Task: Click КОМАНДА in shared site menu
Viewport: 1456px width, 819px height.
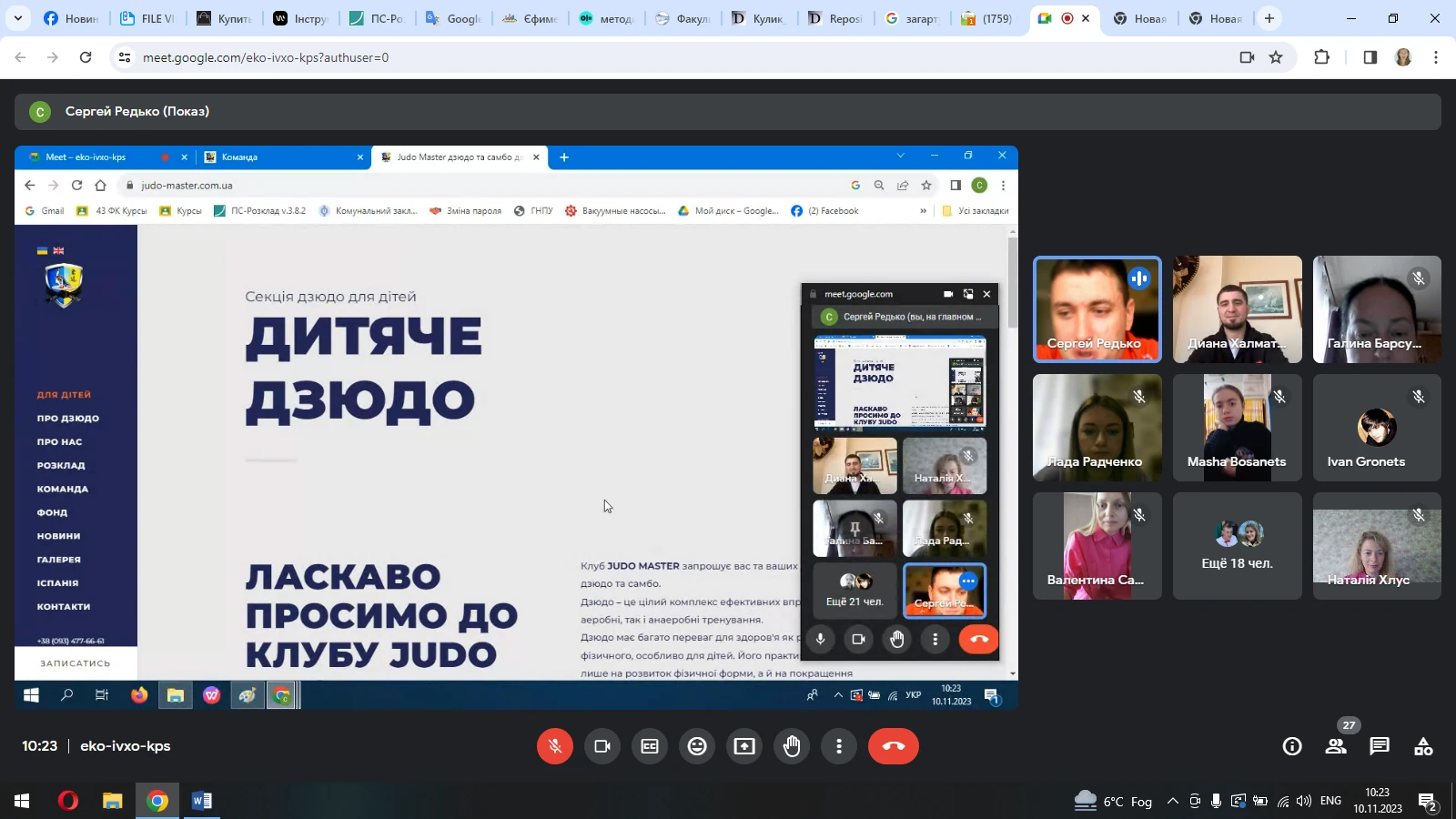Action: click(63, 490)
